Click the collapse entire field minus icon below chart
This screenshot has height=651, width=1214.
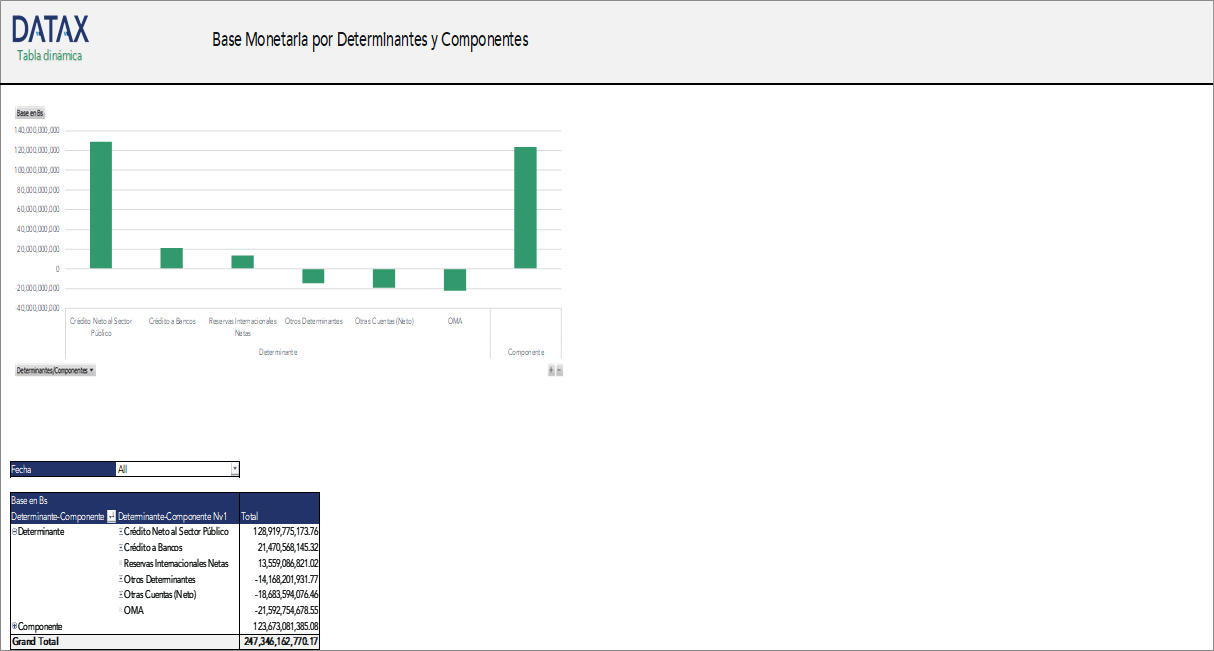pos(559,370)
